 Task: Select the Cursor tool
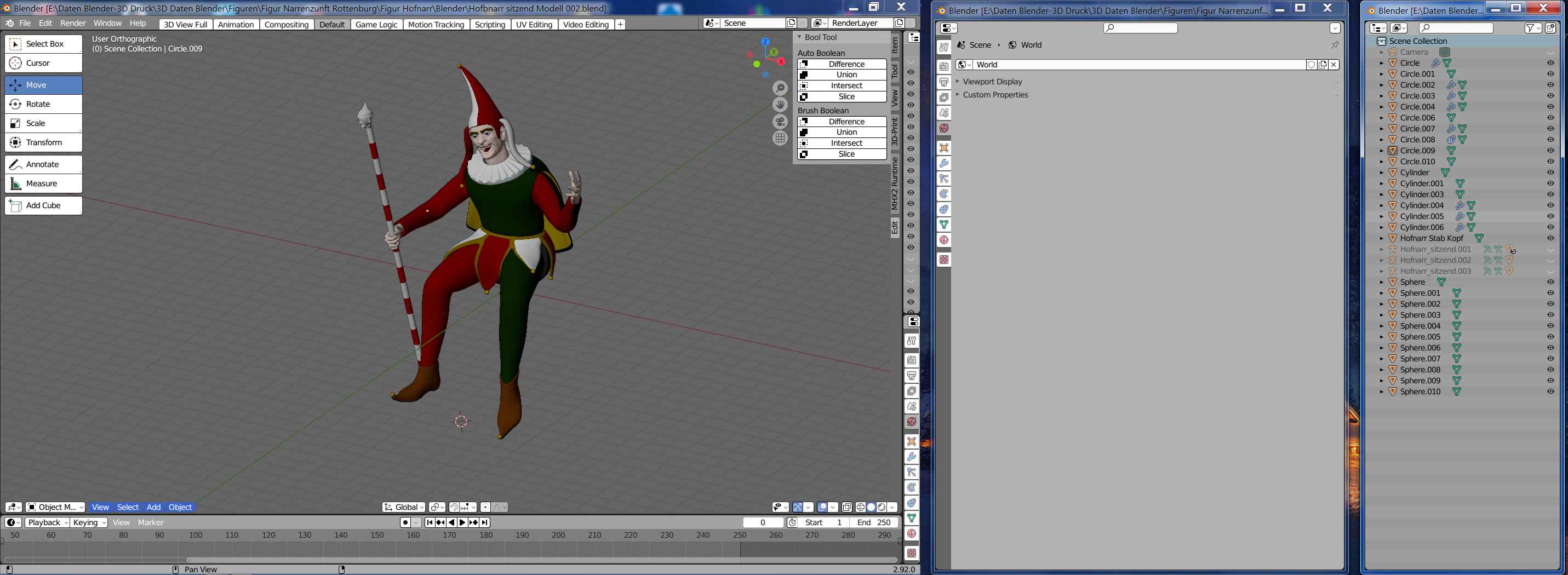[x=43, y=64]
